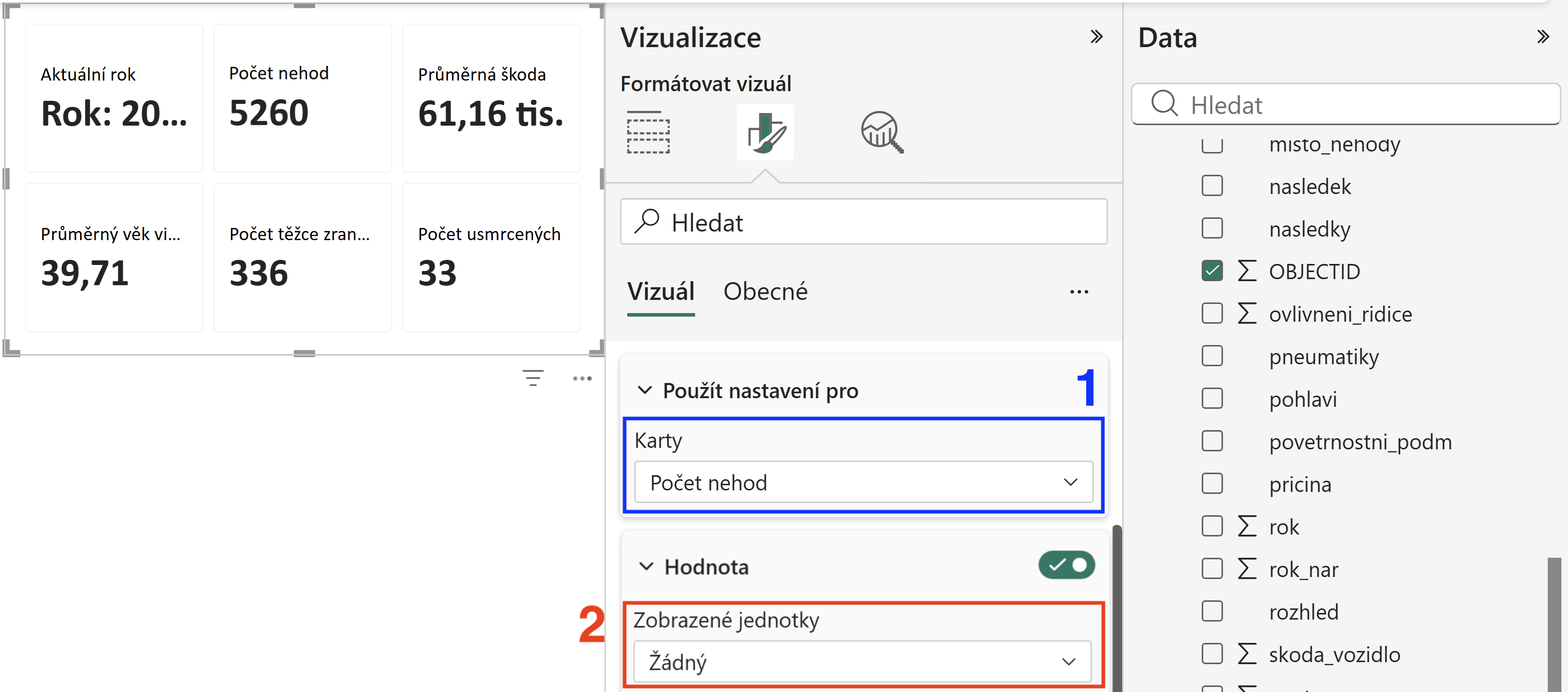
Task: Select the nasledky field name
Action: click(x=1309, y=229)
